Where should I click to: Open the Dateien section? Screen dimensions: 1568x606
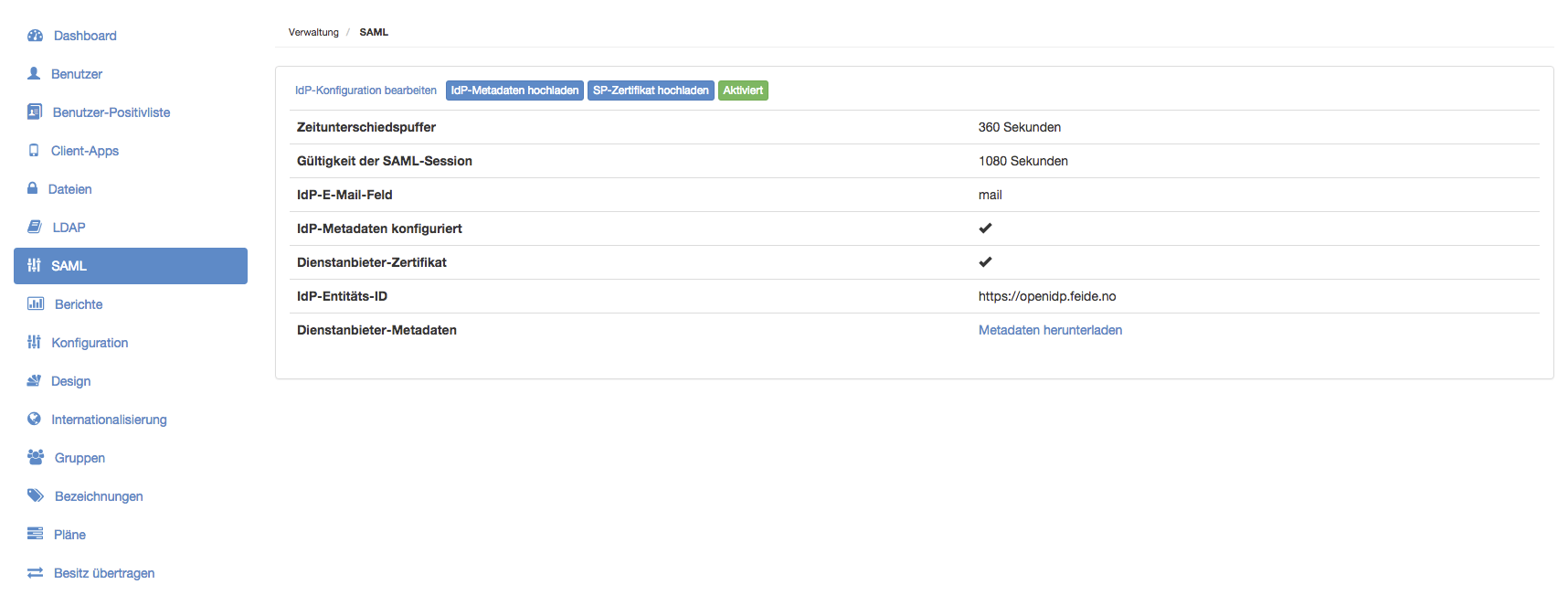[69, 189]
